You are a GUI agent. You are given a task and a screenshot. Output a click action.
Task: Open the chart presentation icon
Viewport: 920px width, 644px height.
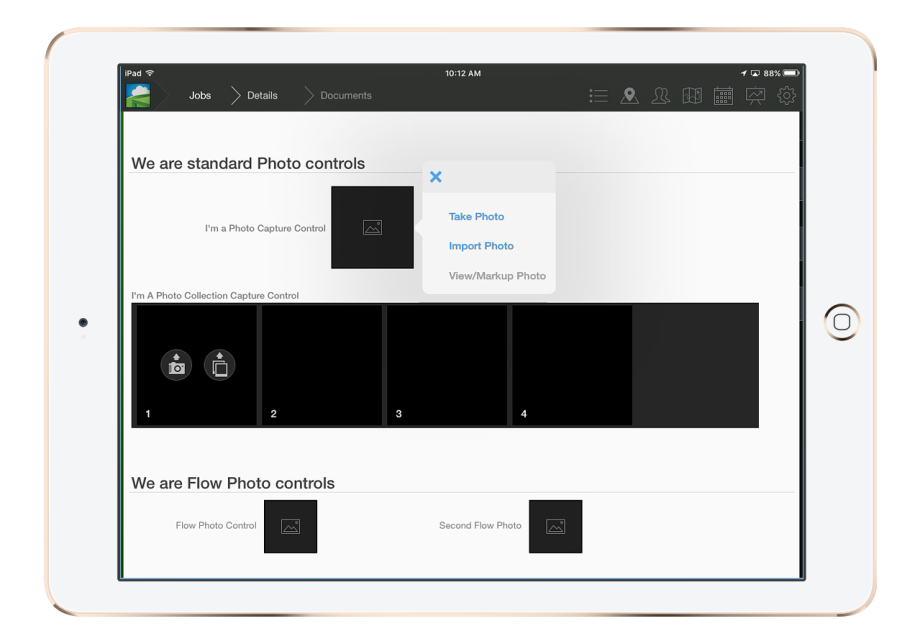tap(755, 96)
